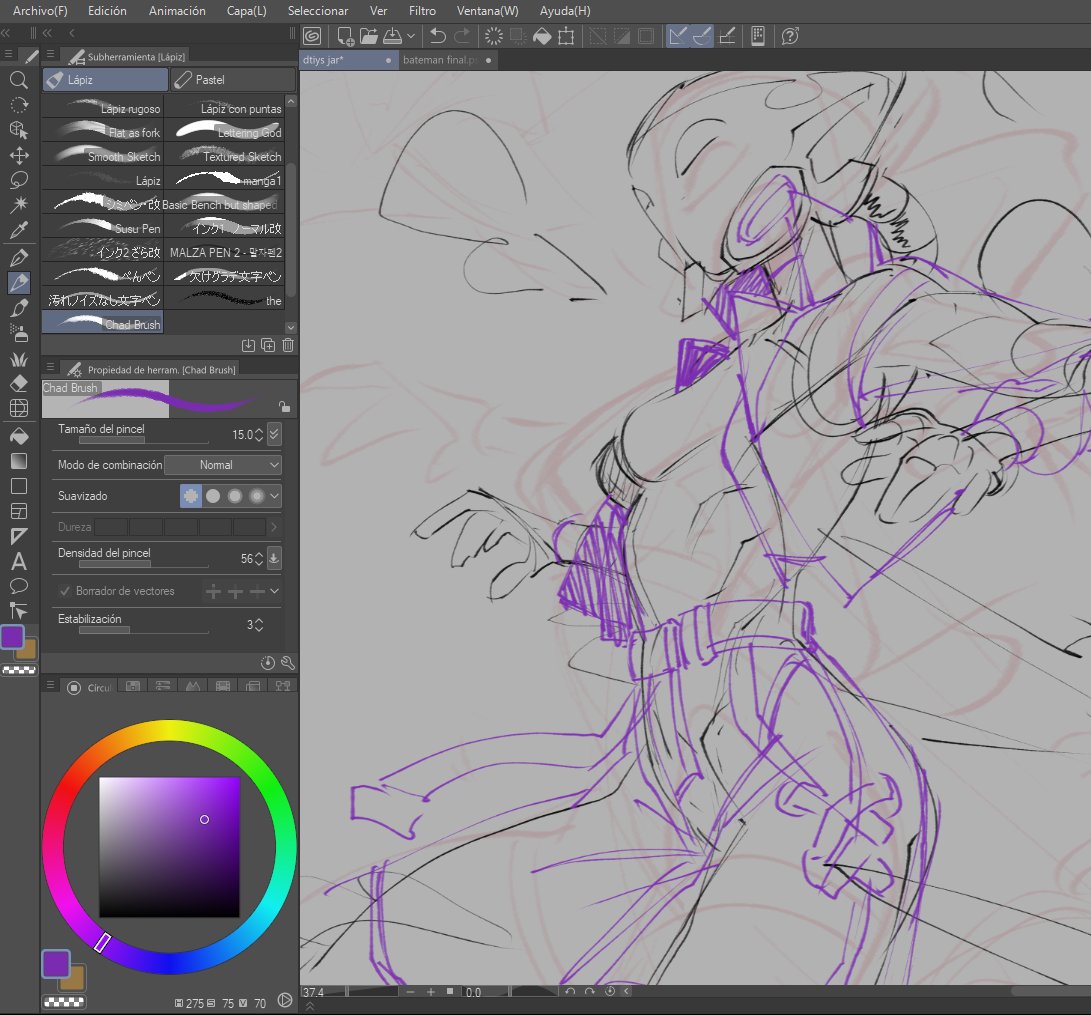Select the Zoom magnifier tool
The image size is (1091, 1015).
coord(19,80)
